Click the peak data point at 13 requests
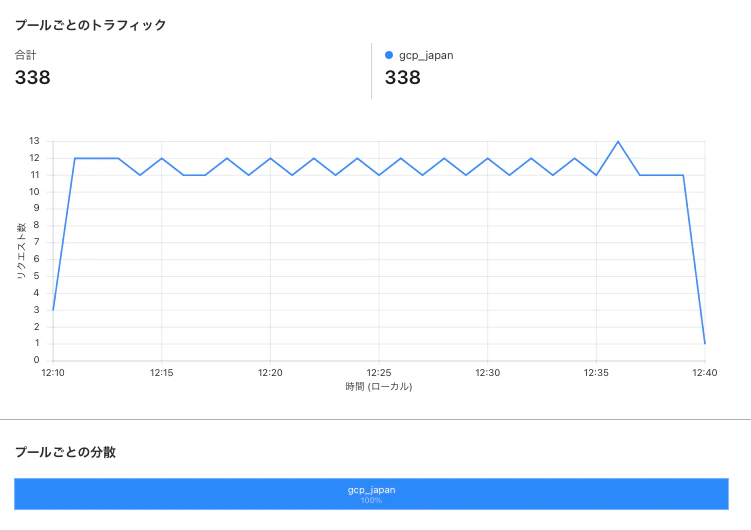Image resolution: width=751 pixels, height=530 pixels. (618, 141)
